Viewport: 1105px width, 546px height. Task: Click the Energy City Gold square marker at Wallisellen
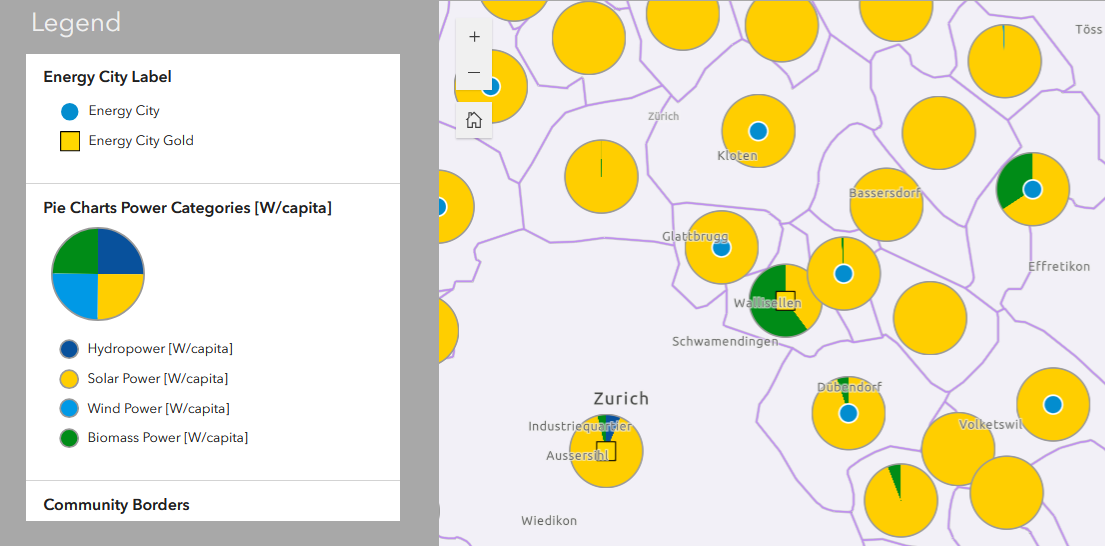point(785,300)
